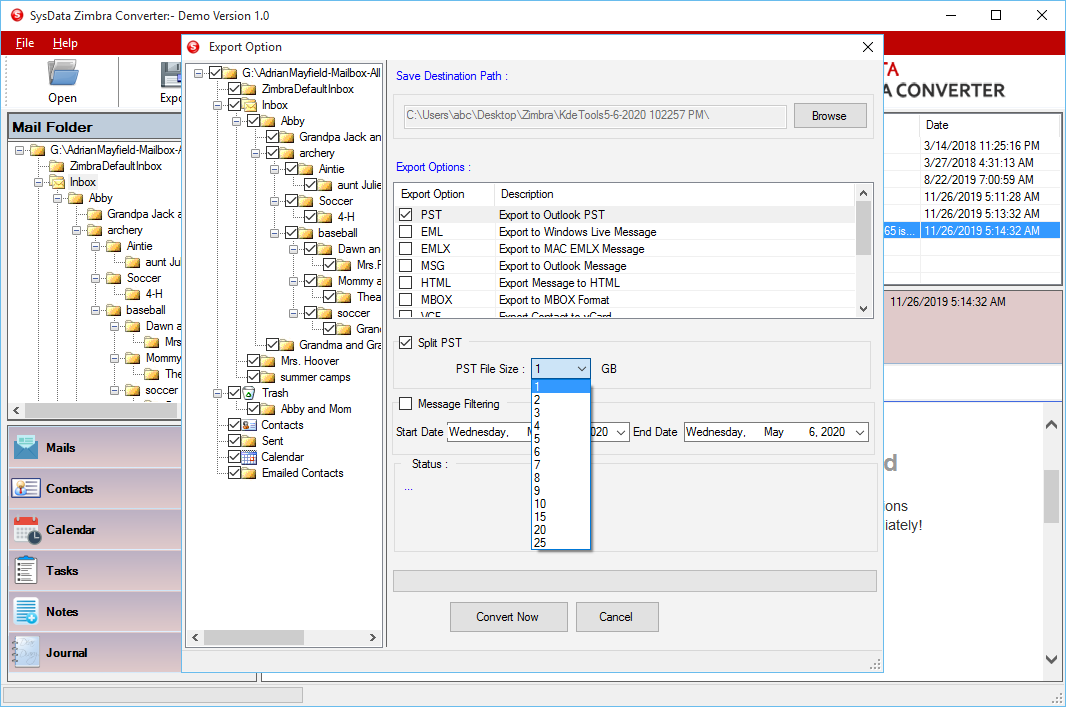Viewport: 1066px width, 707px height.
Task: Uncheck the Split PST option
Action: [x=406, y=341]
